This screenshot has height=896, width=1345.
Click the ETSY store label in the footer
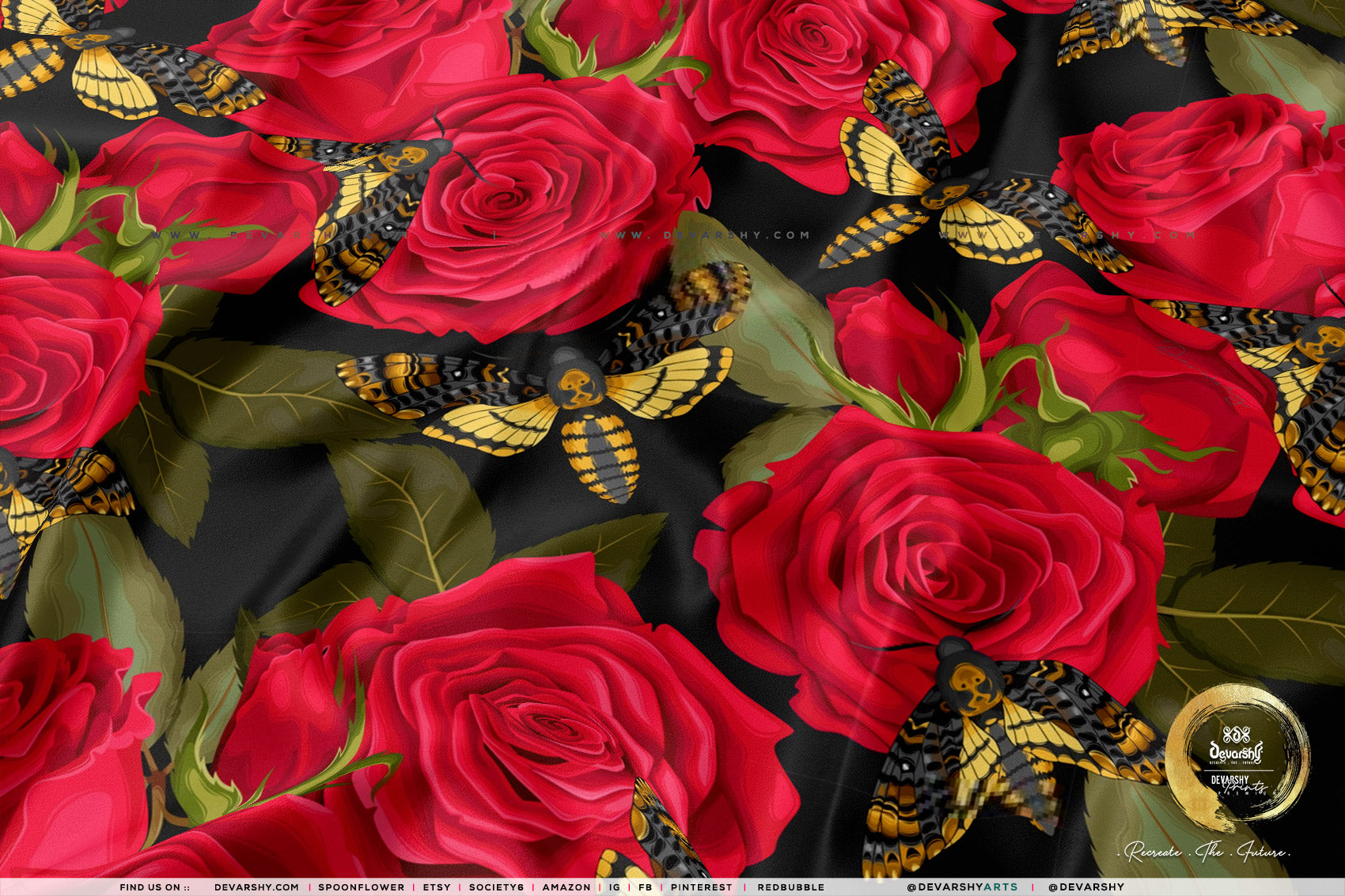(435, 887)
